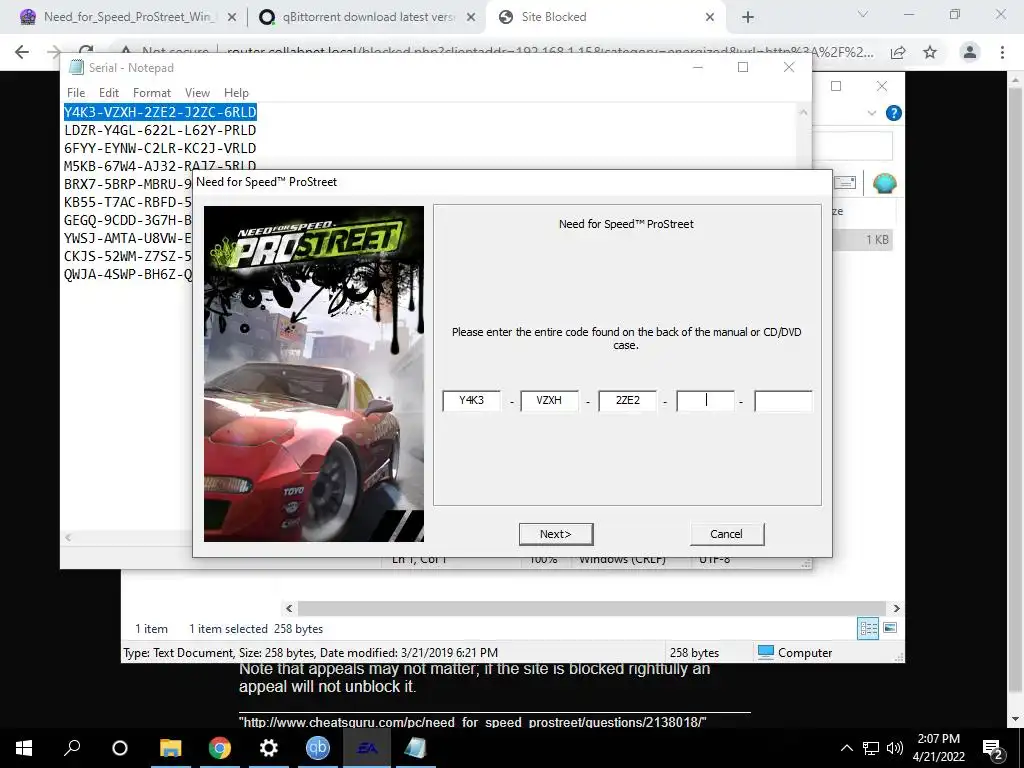Open Notepad Edit menu
The width and height of the screenshot is (1024, 768).
pyautogui.click(x=108, y=93)
